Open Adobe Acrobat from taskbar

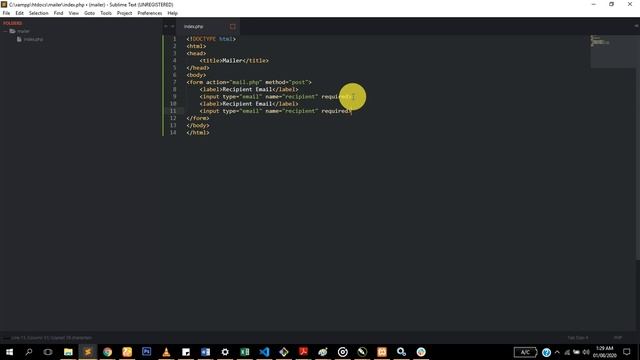[x=303, y=352]
